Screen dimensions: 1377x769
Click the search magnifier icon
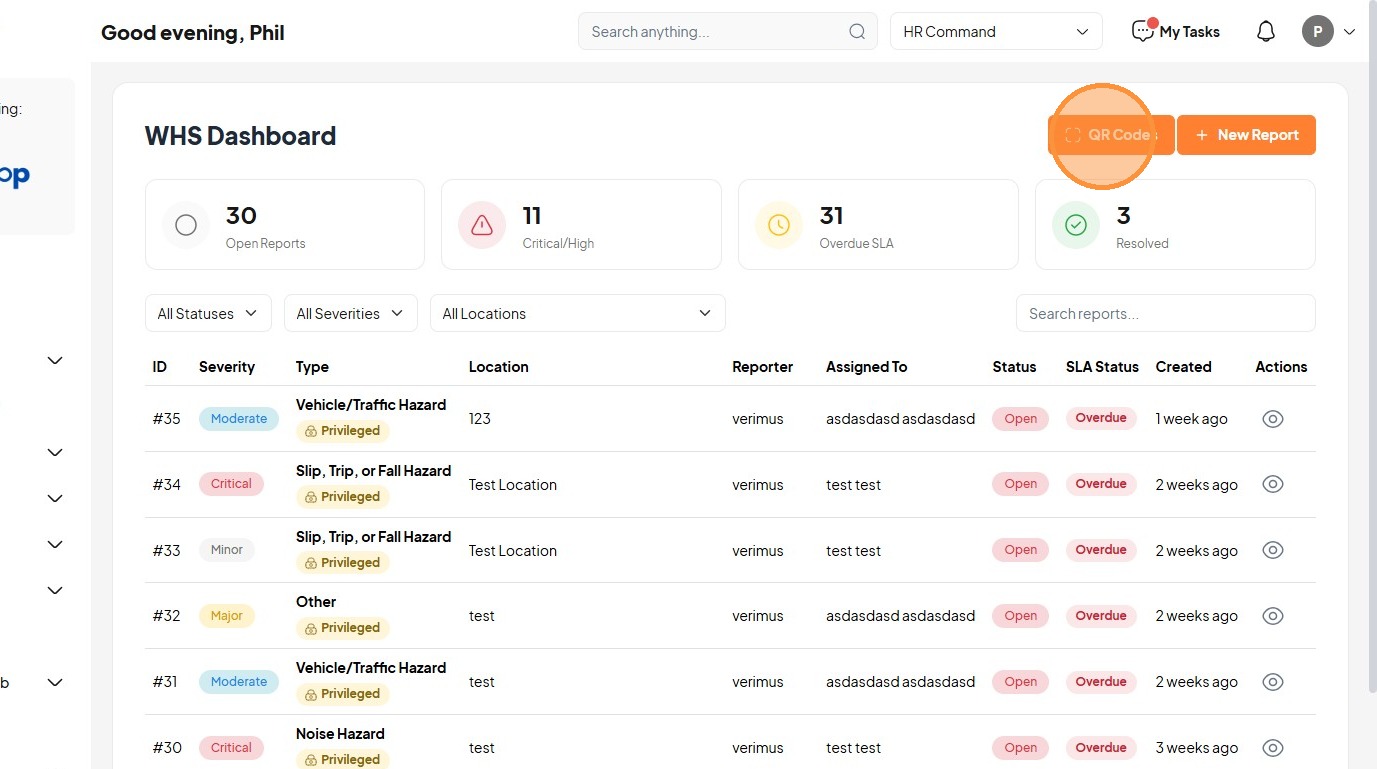pyautogui.click(x=857, y=32)
